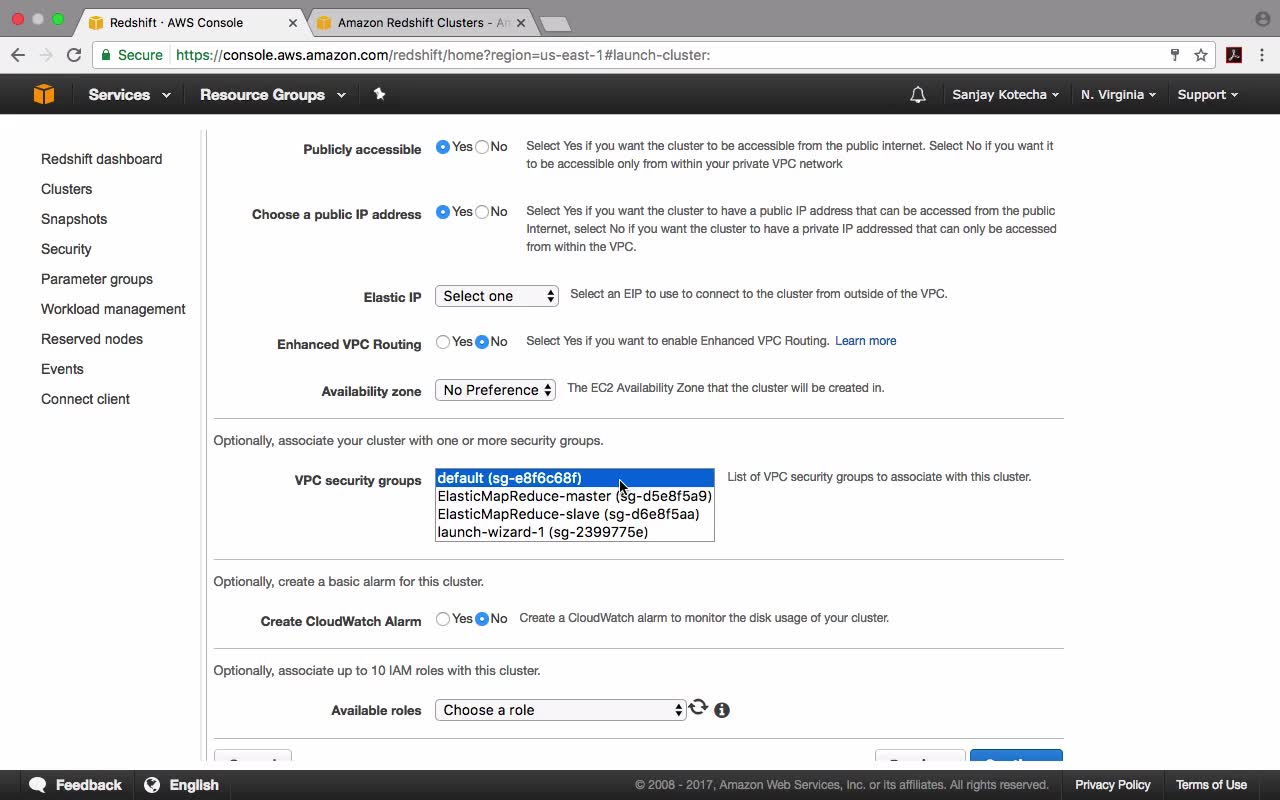Choose Yes for Create CloudWatch Alarm
1280x800 pixels.
[x=443, y=619]
